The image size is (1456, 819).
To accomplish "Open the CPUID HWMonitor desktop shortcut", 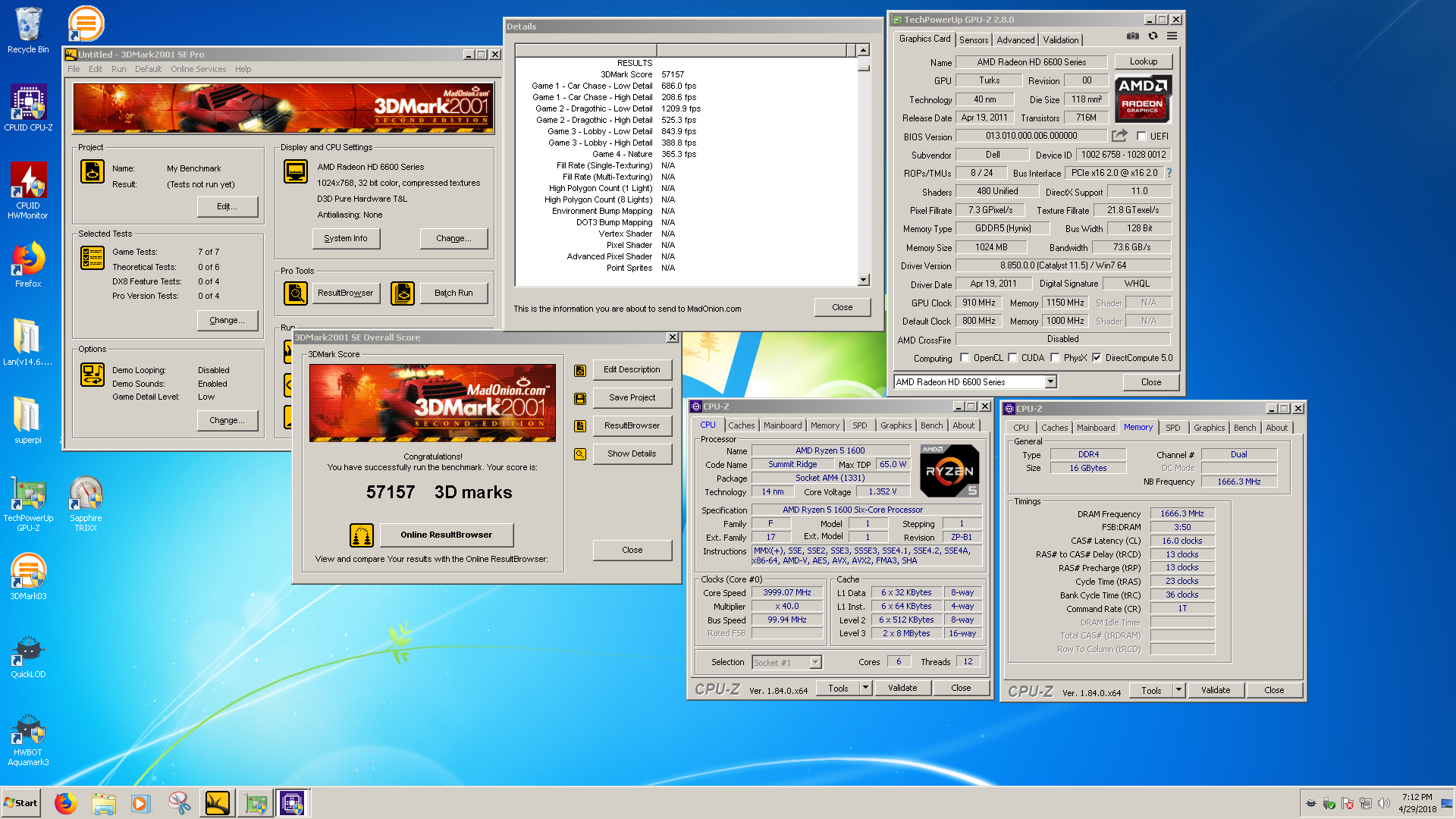I will (28, 190).
